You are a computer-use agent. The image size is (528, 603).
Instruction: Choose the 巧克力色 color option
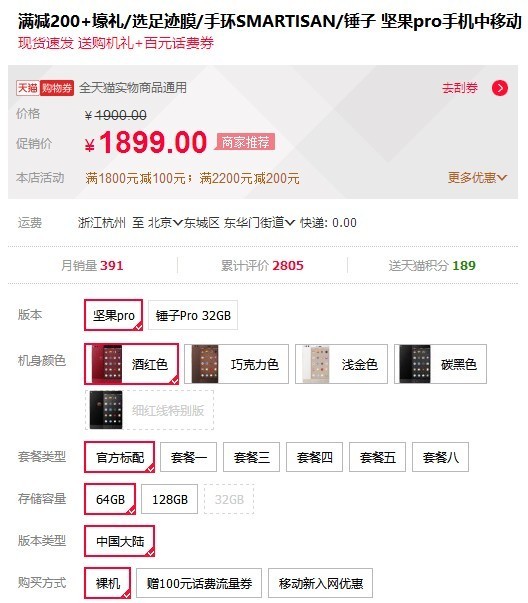pyautogui.click(x=236, y=364)
